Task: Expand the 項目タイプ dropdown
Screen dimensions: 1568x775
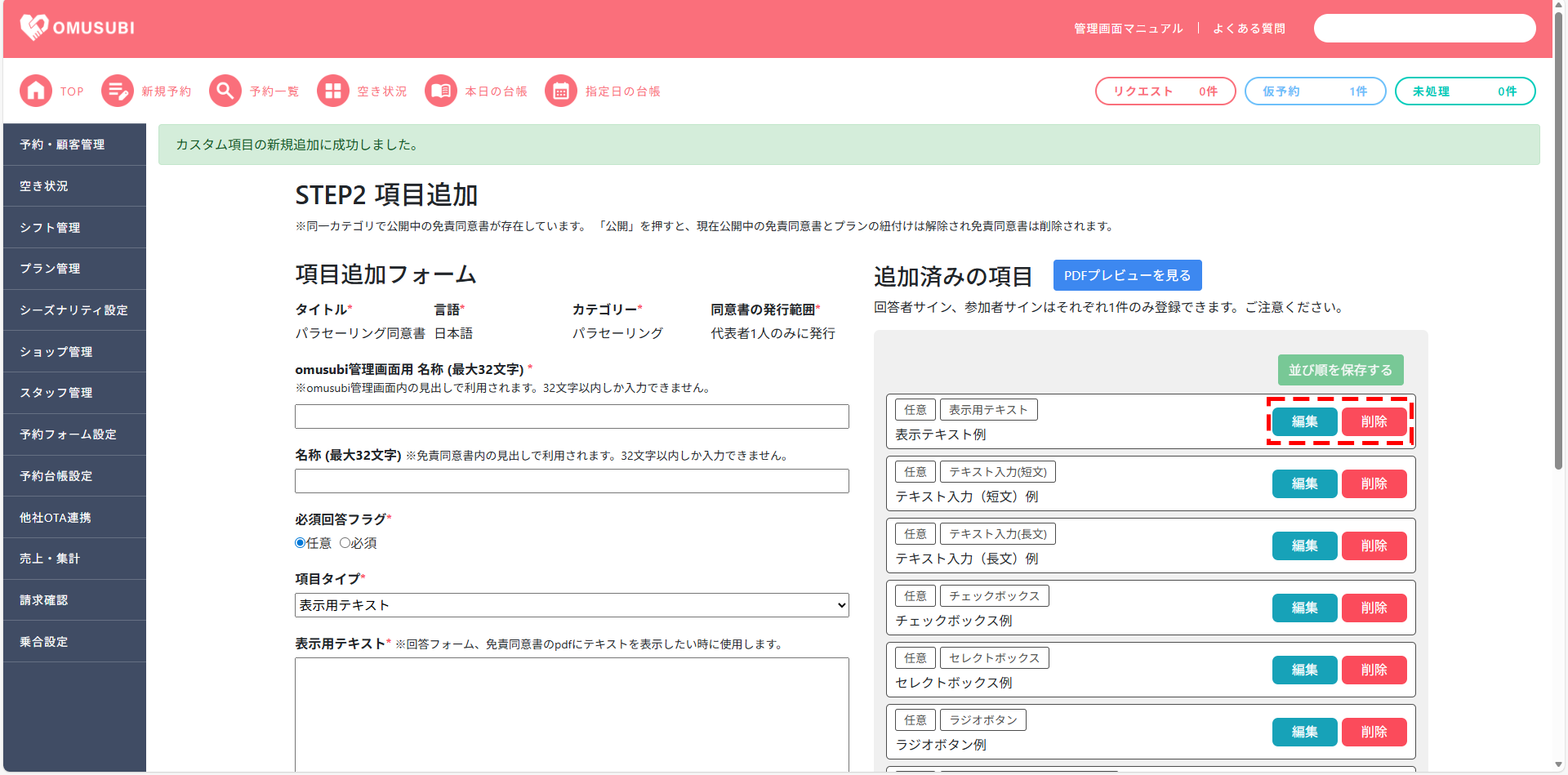Action: coord(572,605)
